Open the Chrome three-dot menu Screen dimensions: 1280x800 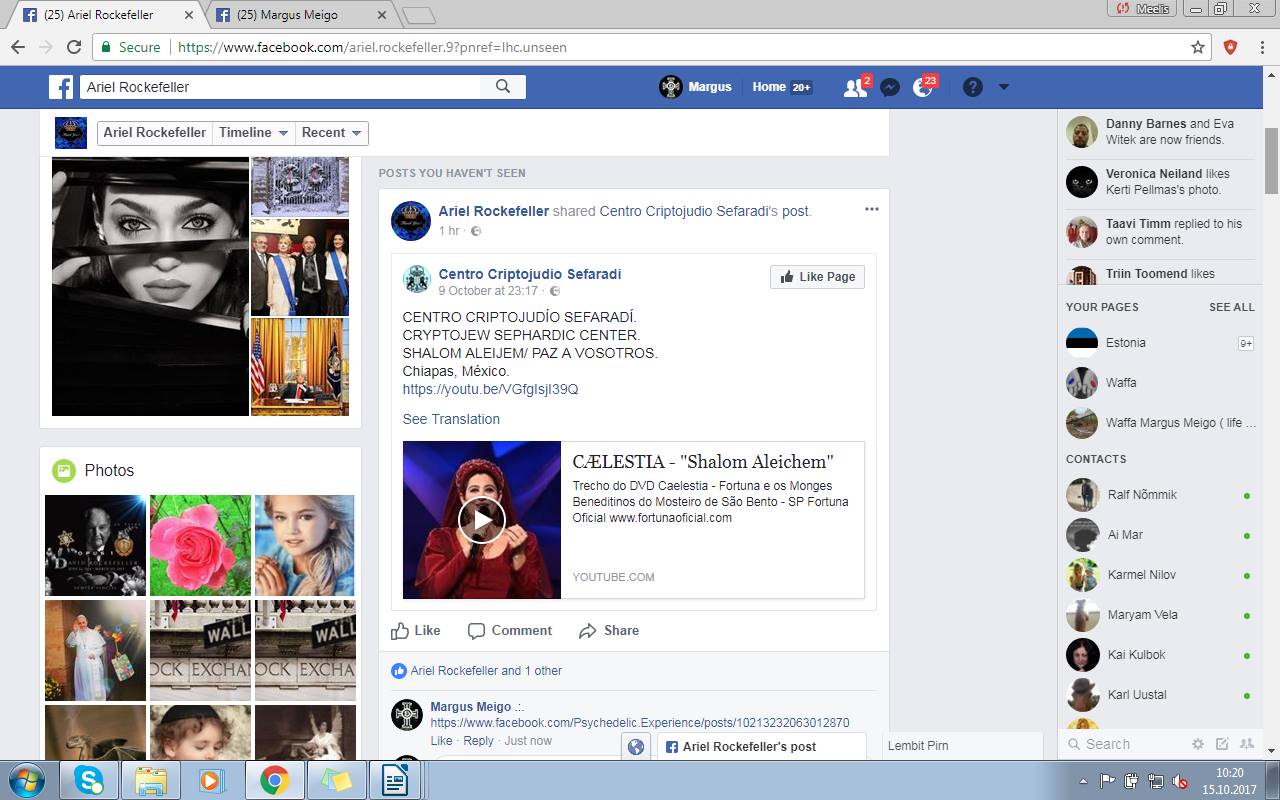pyautogui.click(x=1262, y=47)
